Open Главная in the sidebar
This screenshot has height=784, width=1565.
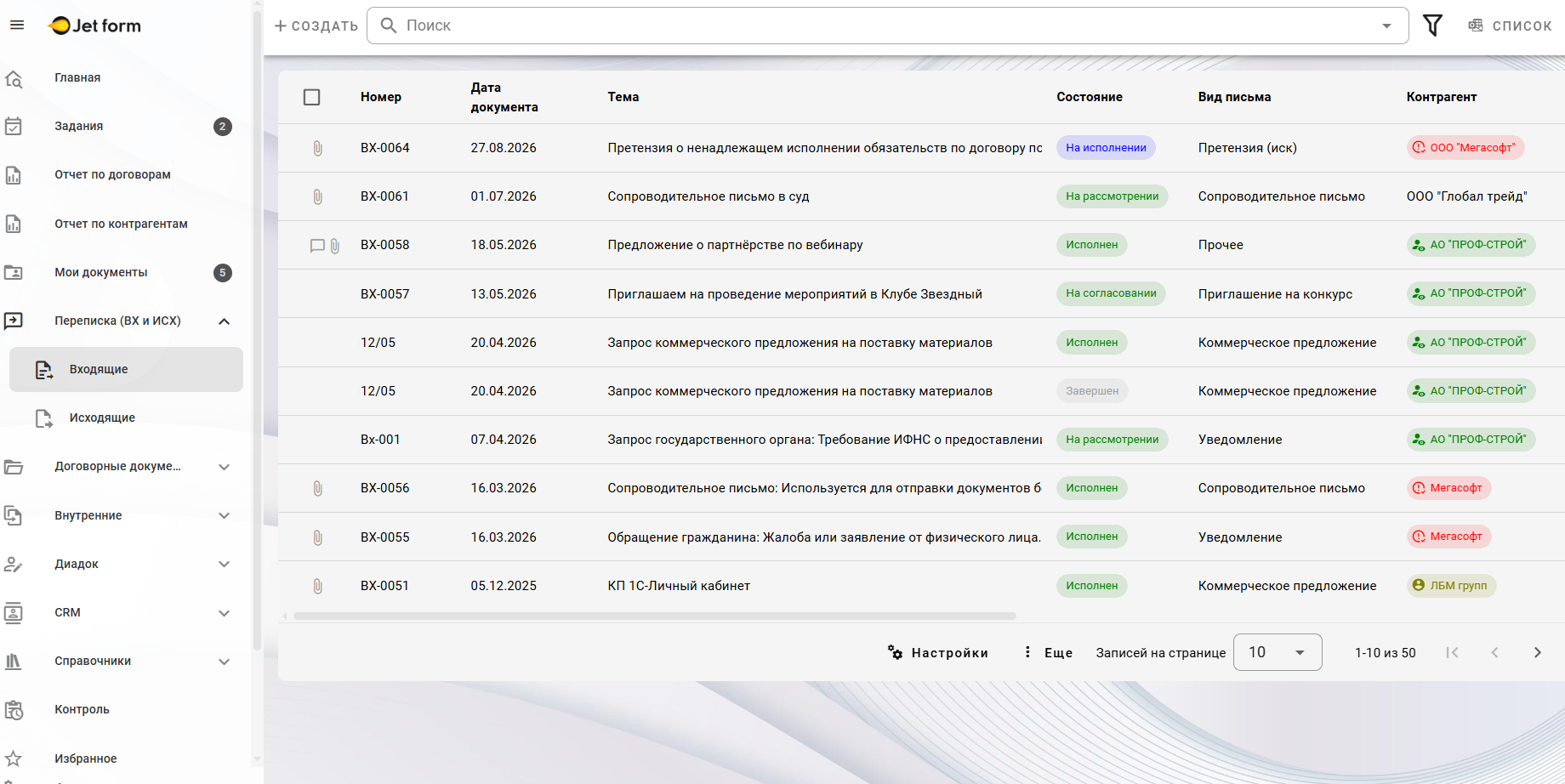tap(77, 77)
